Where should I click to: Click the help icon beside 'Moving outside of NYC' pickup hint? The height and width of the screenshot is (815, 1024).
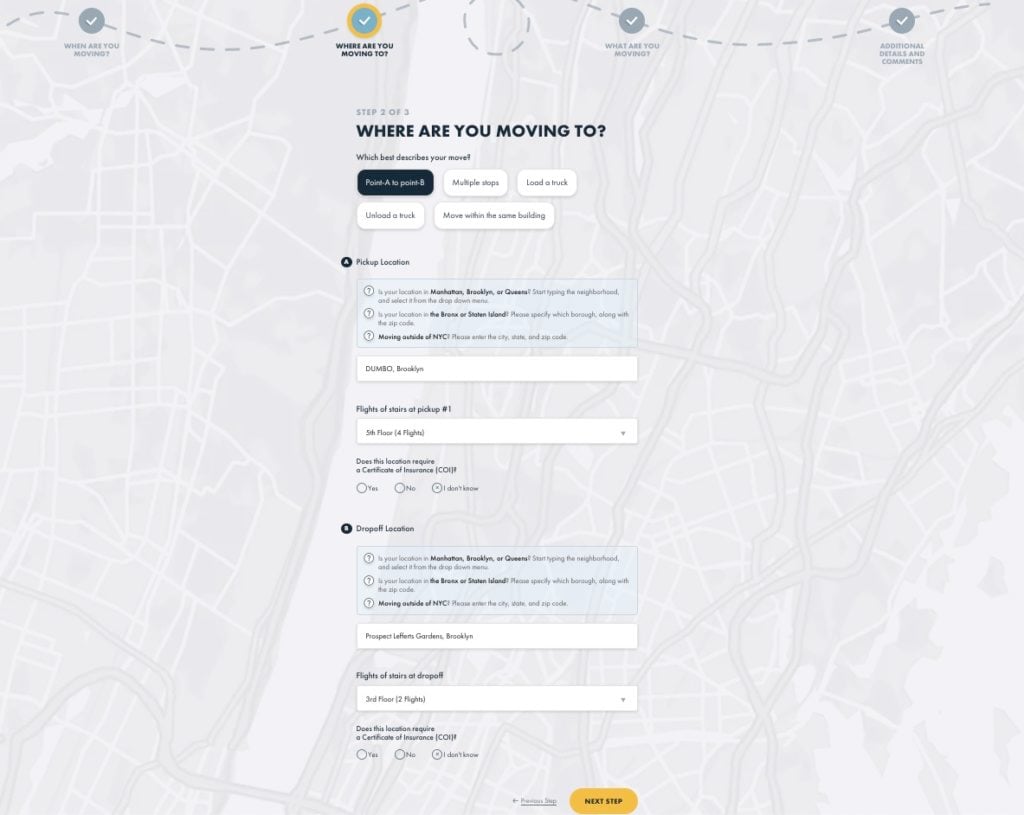369,337
